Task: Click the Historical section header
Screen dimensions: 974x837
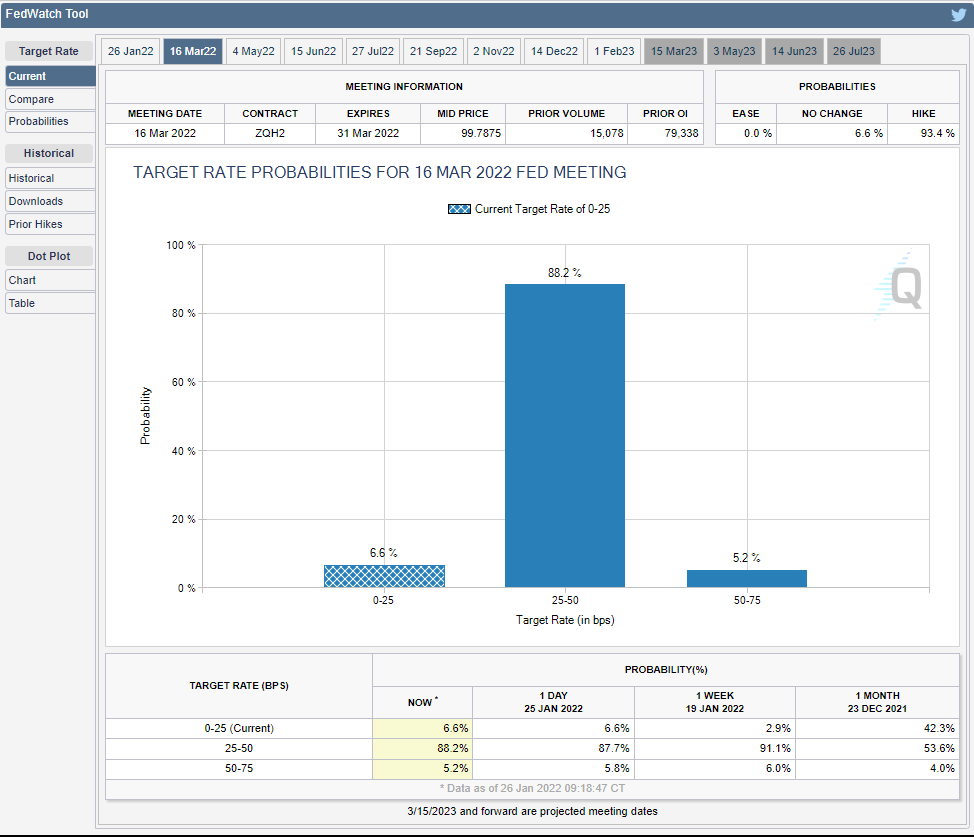Action: (x=49, y=153)
